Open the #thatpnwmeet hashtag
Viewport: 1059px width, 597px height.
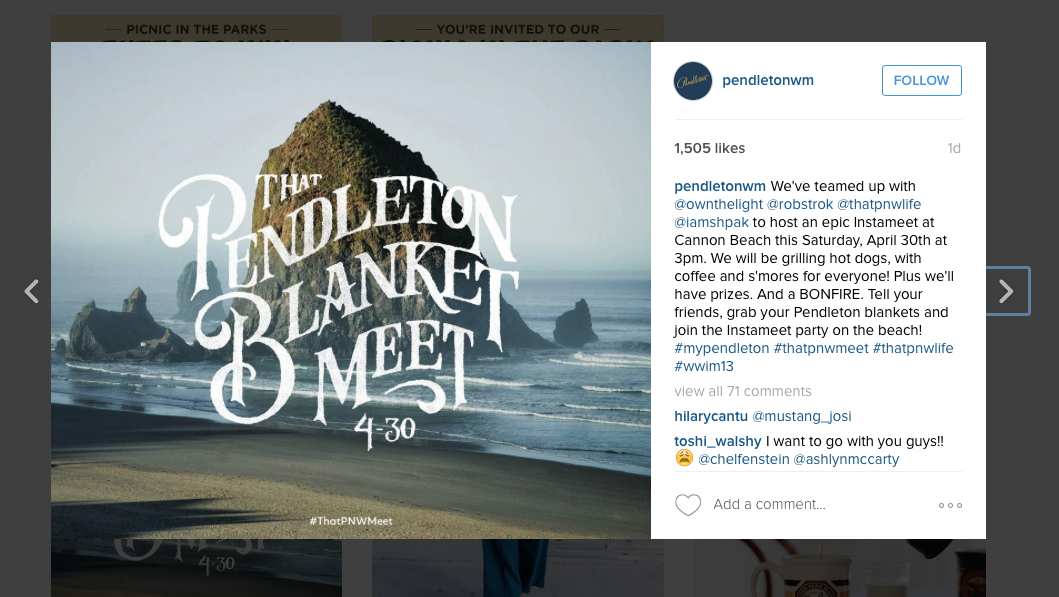pyautogui.click(x=820, y=348)
